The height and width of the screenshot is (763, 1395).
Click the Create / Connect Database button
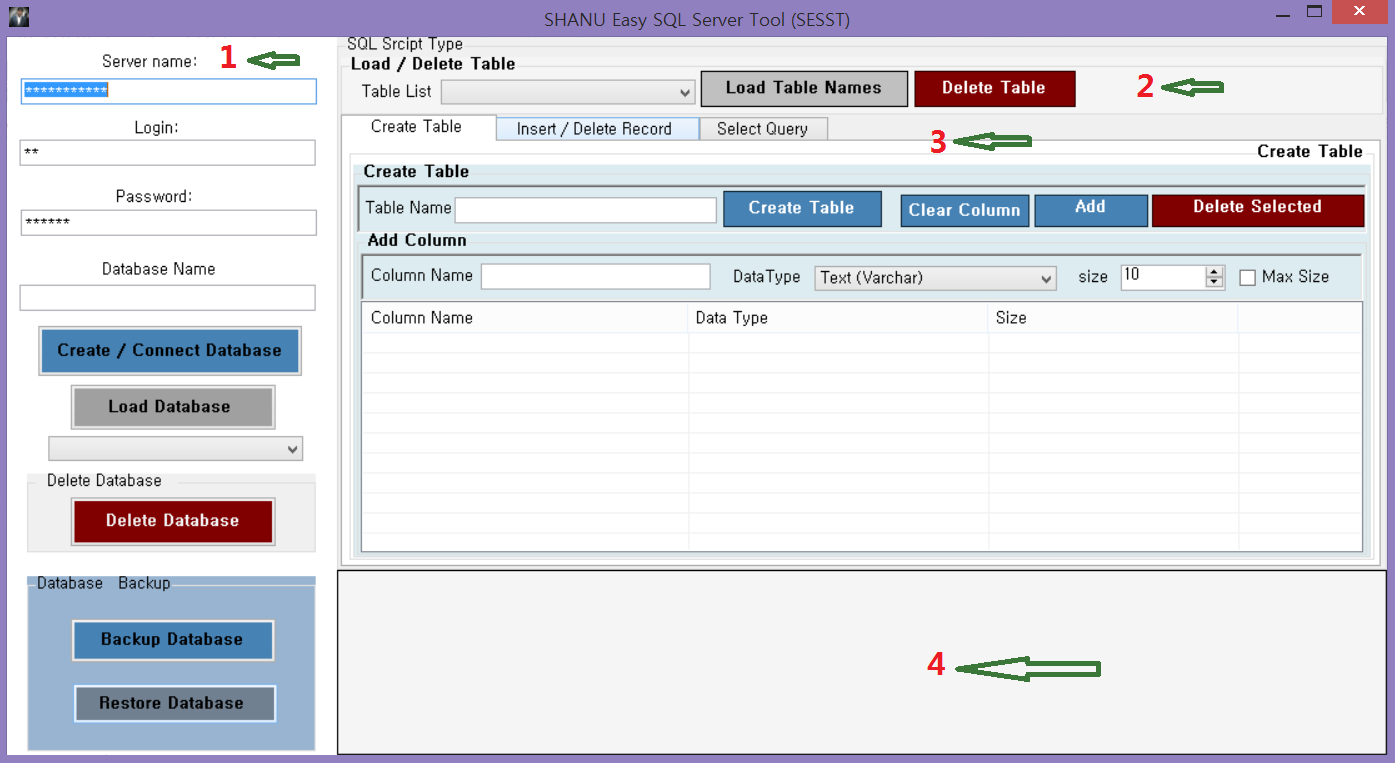(170, 351)
